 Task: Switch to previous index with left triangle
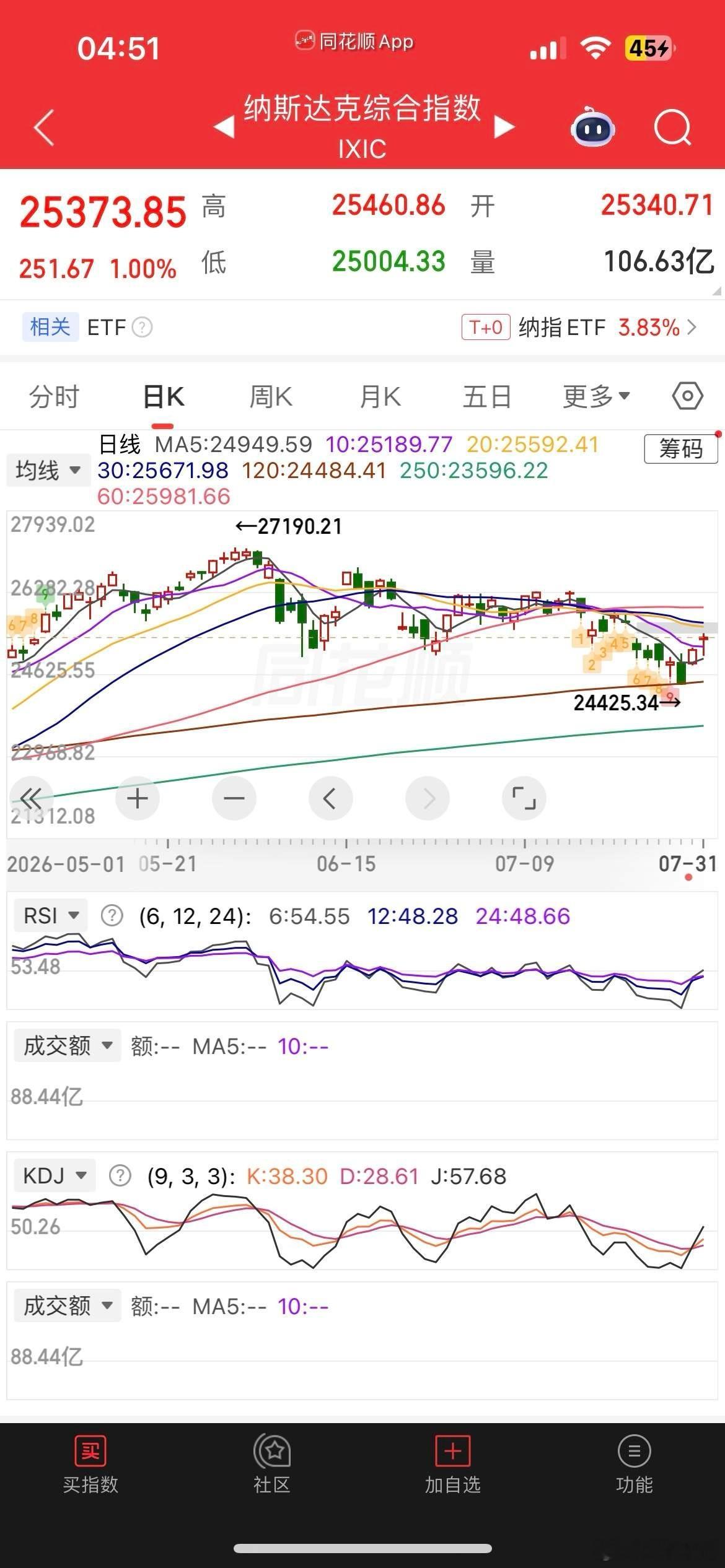click(x=224, y=128)
